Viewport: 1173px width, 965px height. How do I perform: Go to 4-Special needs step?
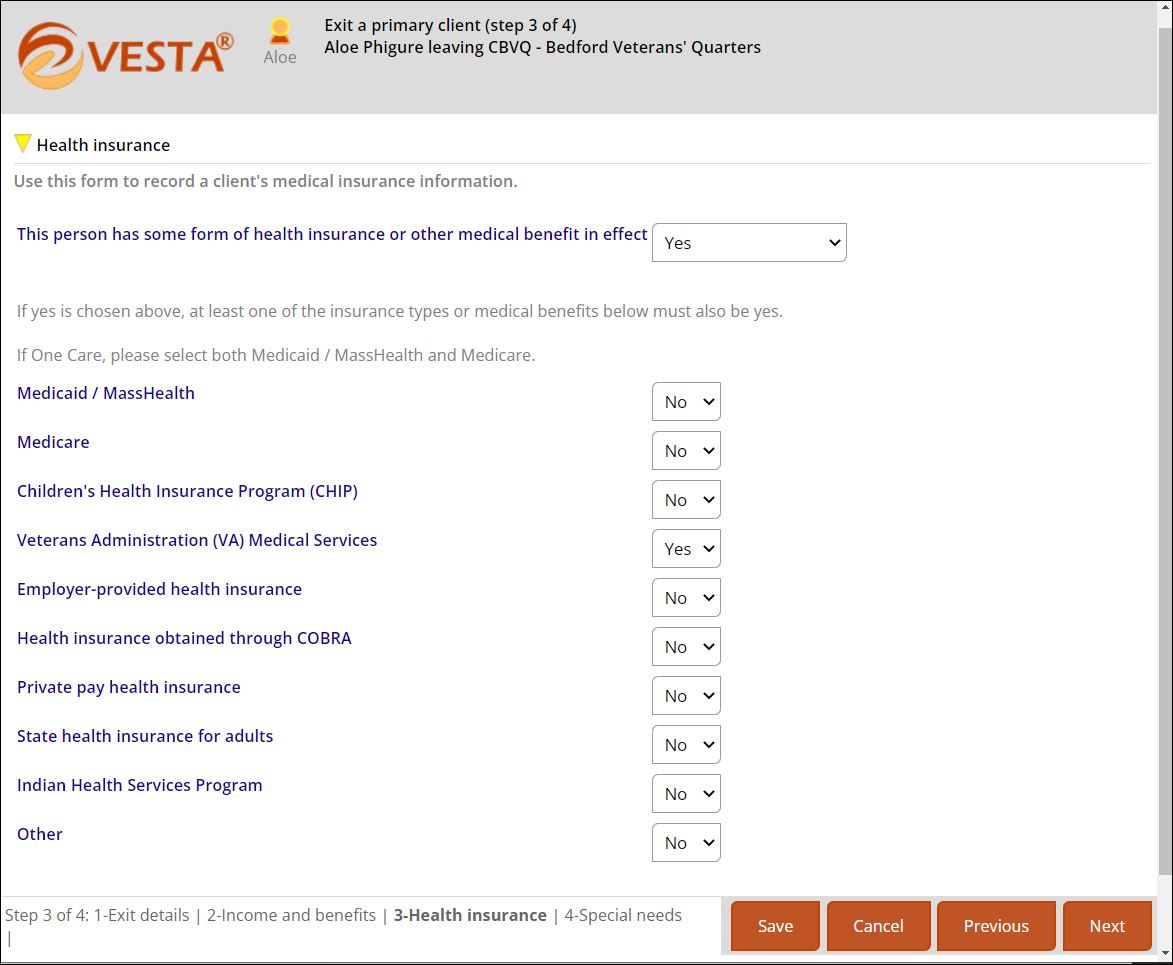622,915
